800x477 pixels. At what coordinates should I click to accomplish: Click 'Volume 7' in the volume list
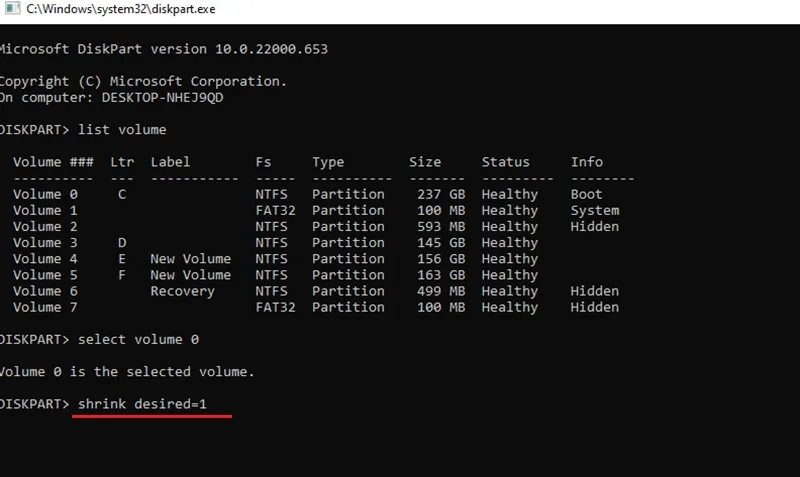45,307
